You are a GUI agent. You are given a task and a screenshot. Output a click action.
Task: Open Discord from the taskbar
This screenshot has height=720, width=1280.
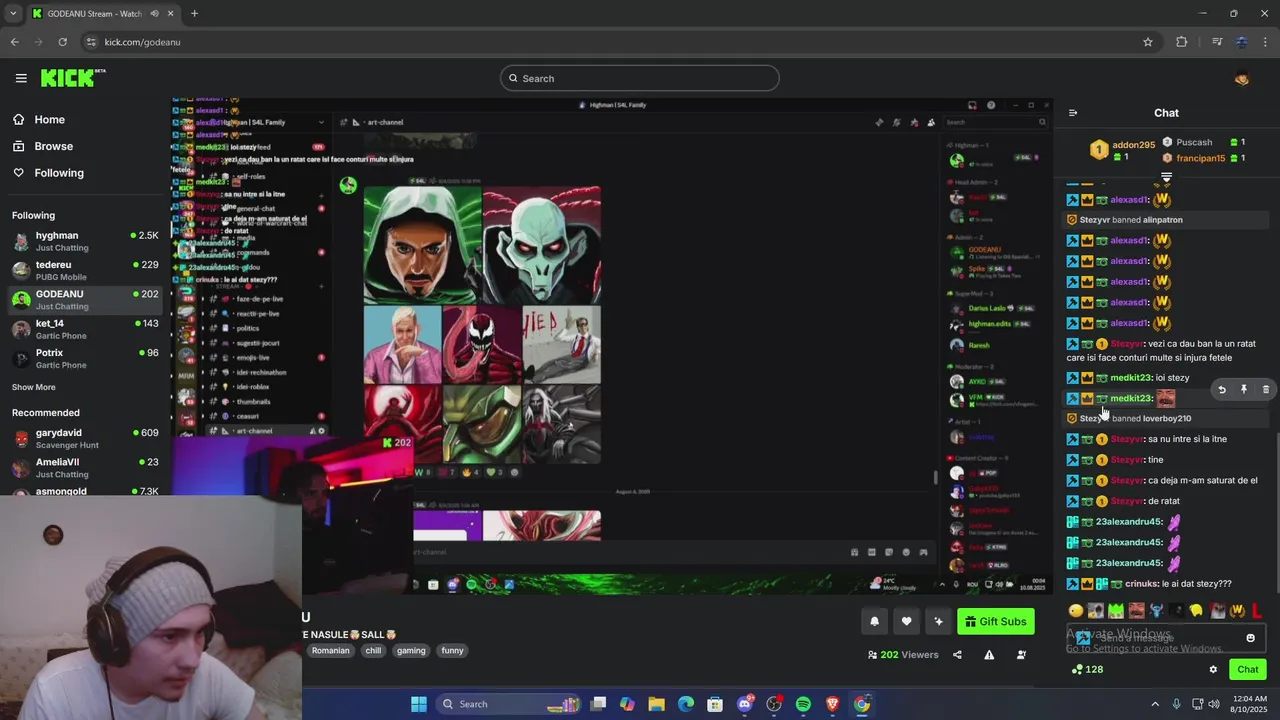pyautogui.click(x=745, y=704)
